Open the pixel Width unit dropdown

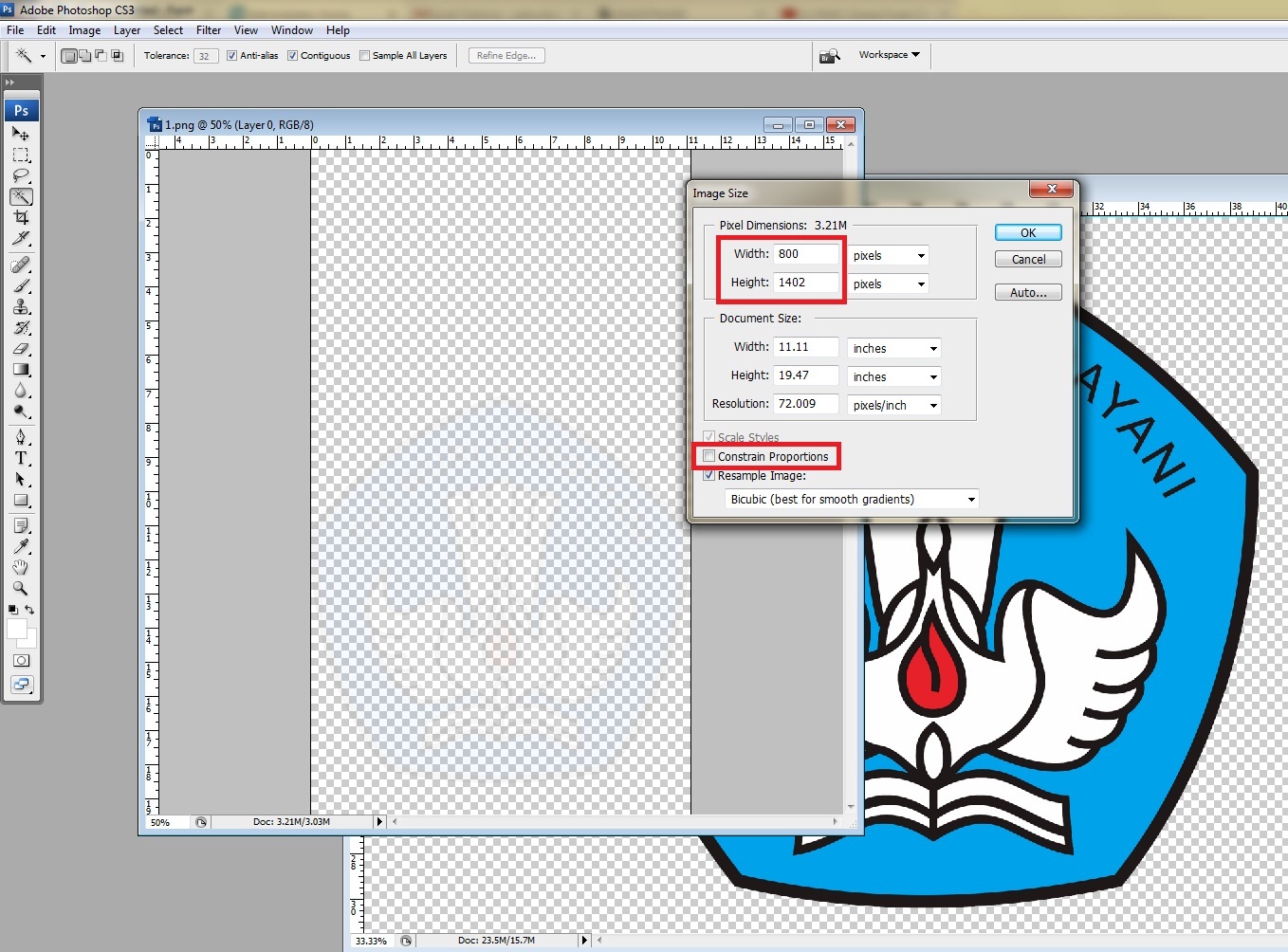click(x=888, y=256)
